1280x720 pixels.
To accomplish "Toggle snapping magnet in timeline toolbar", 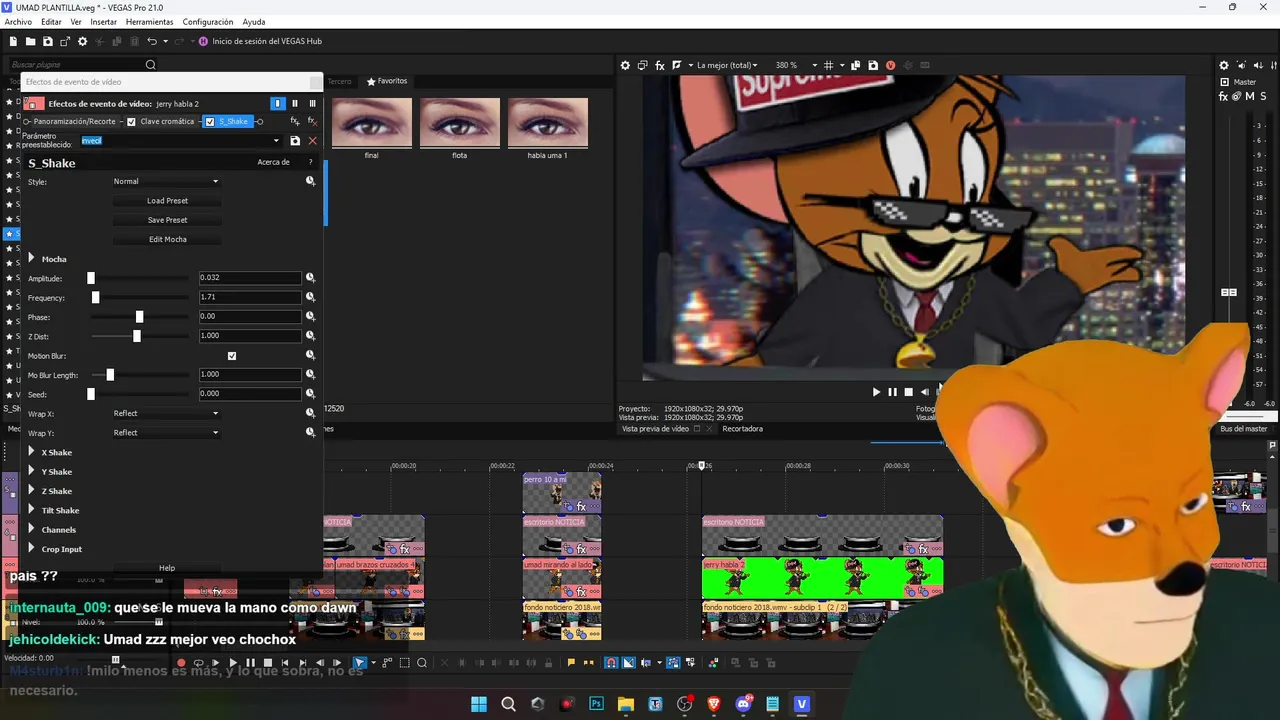I will point(611,663).
